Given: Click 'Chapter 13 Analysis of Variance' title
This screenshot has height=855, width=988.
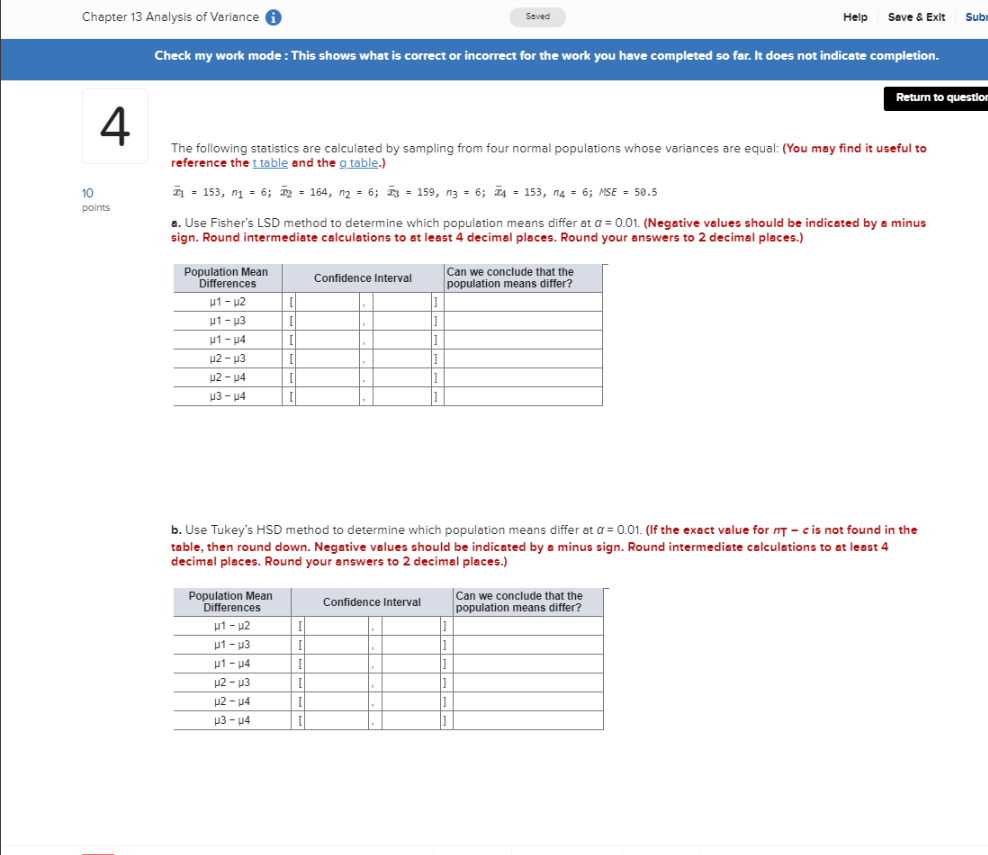Looking at the screenshot, I should 170,17.
